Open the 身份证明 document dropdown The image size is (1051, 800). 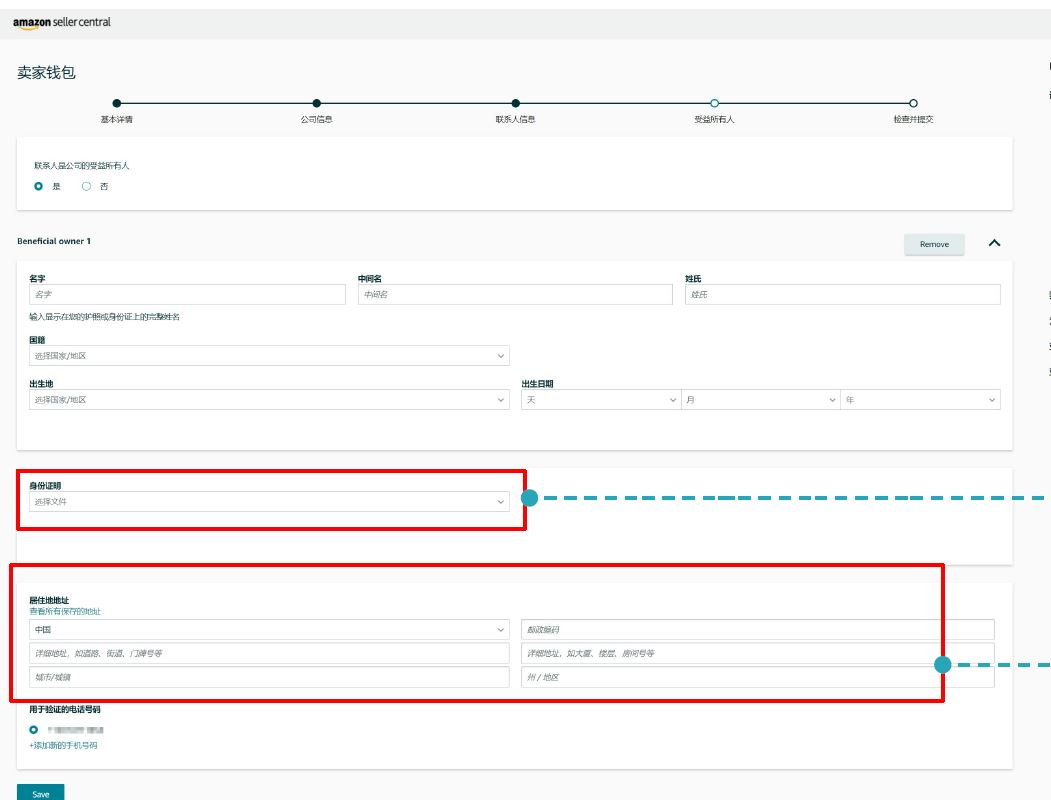tap(269, 502)
